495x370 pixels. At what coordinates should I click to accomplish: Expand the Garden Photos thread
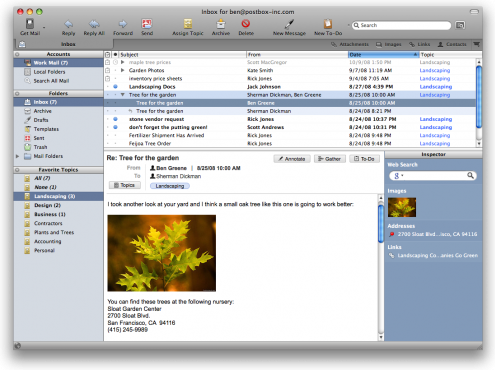pyautogui.click(x=123, y=70)
